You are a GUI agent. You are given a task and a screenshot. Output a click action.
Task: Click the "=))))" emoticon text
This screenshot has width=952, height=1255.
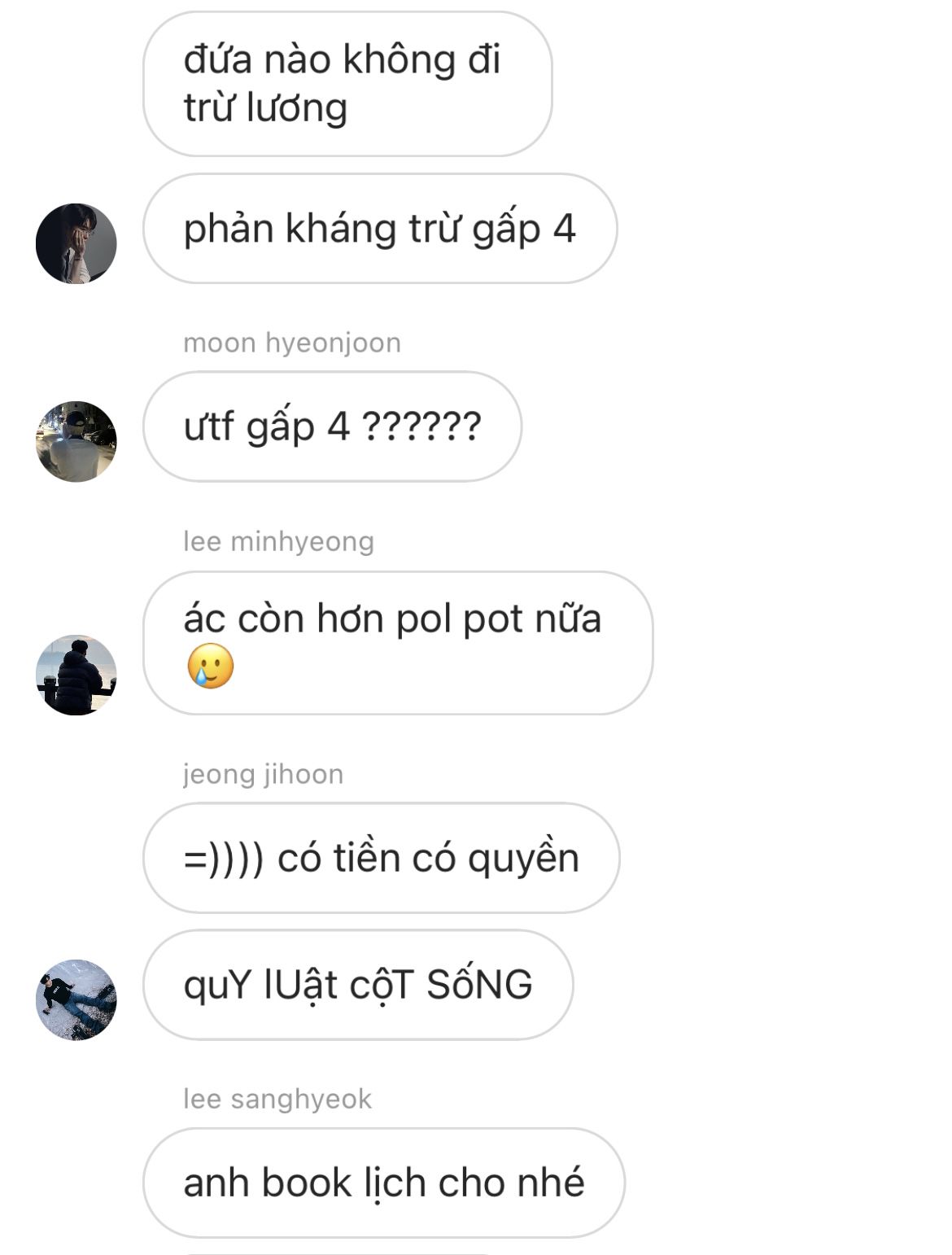pyautogui.click(x=224, y=859)
